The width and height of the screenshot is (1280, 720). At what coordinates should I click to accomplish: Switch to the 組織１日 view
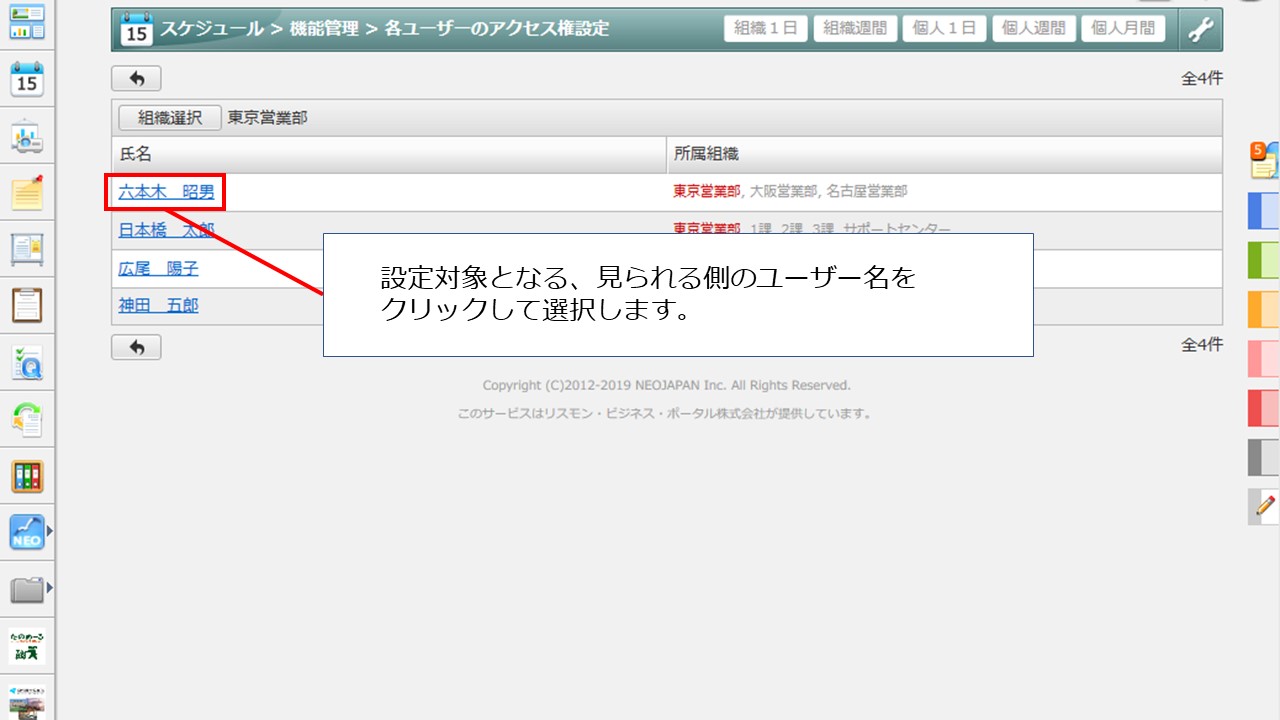point(766,29)
